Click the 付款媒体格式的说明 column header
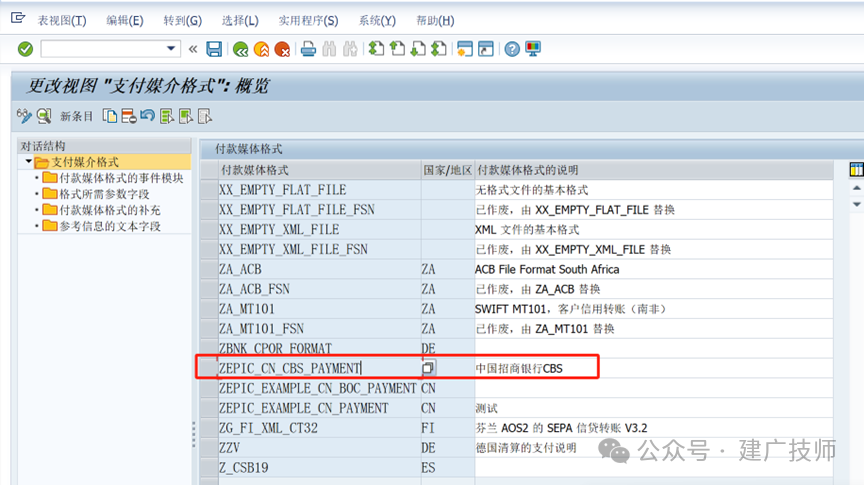Screen dimensions: 864x485 point(654,170)
